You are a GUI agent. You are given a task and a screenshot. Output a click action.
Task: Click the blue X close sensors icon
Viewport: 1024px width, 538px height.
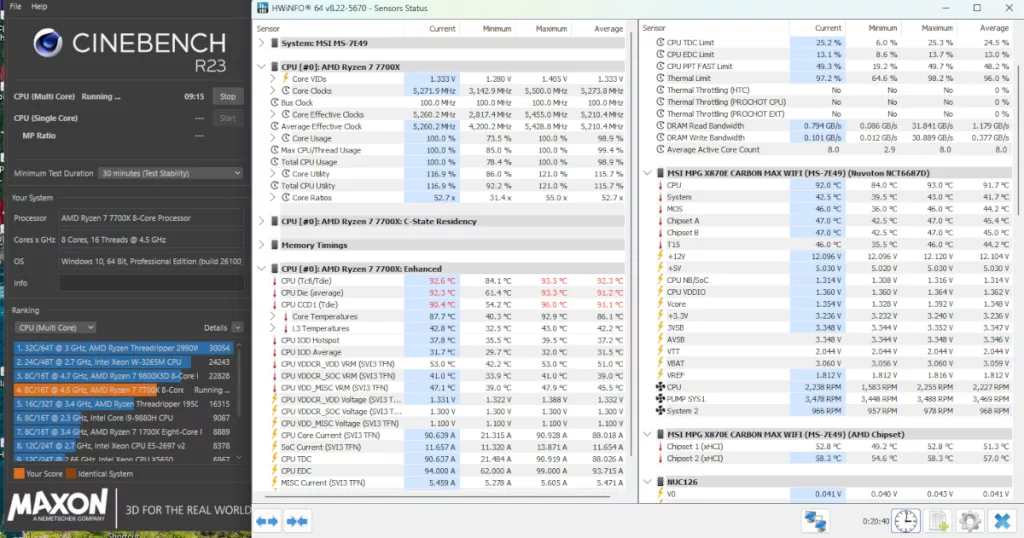1002,521
